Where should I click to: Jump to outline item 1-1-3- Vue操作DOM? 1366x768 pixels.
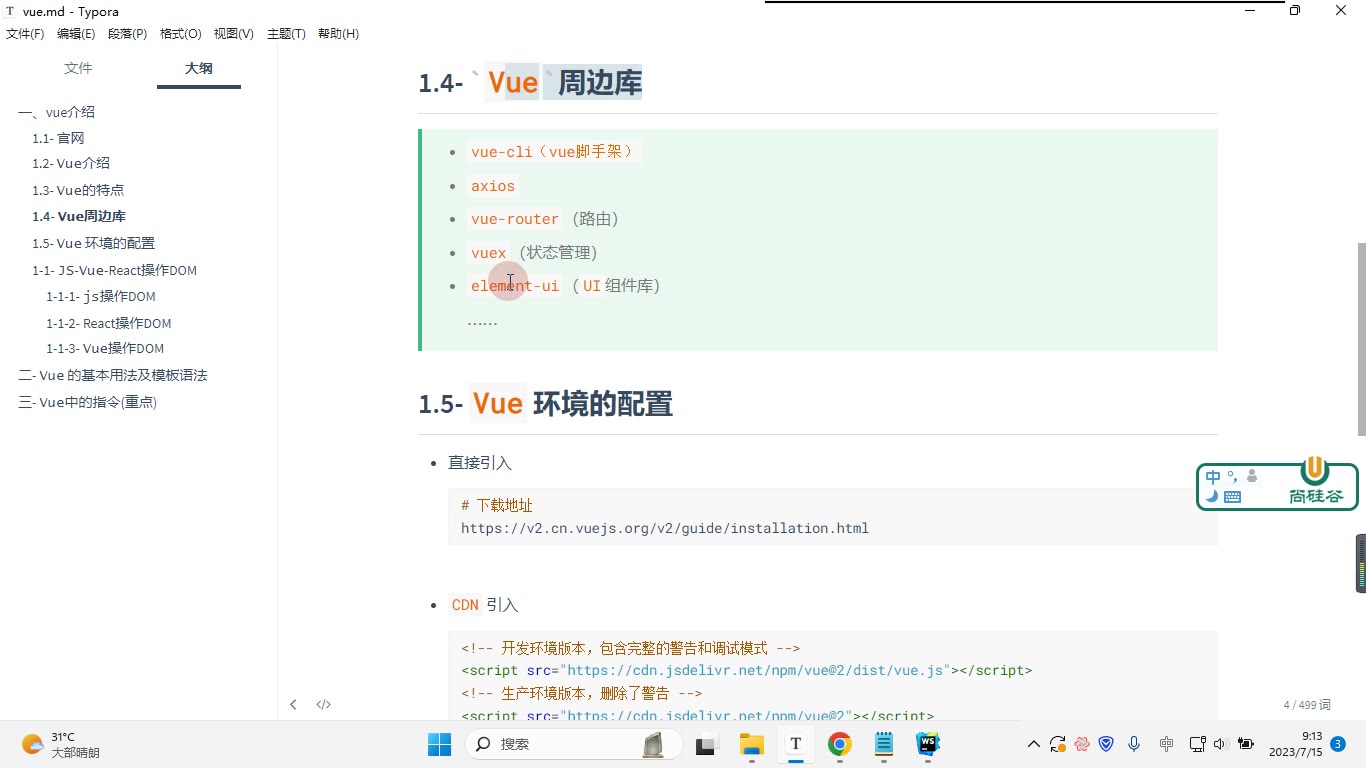[x=105, y=348]
